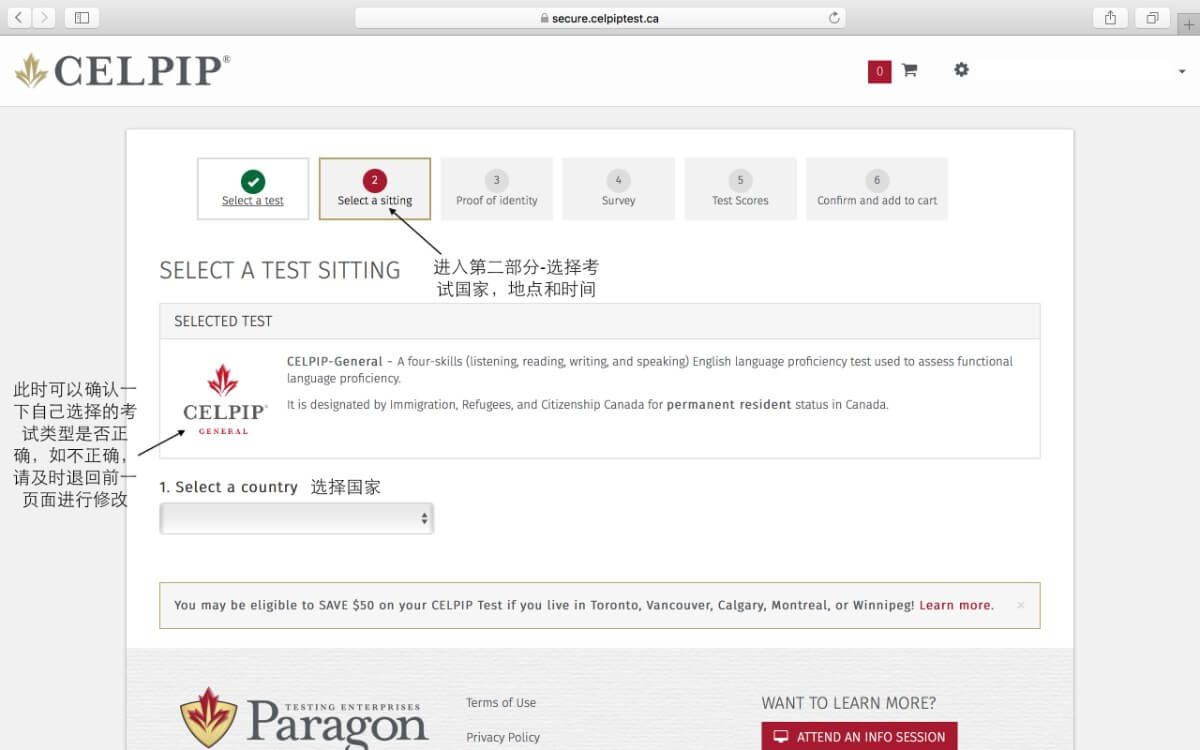This screenshot has height=750, width=1200.
Task: Dismiss the SAVE $50 notice with the x
Action: point(1020,605)
